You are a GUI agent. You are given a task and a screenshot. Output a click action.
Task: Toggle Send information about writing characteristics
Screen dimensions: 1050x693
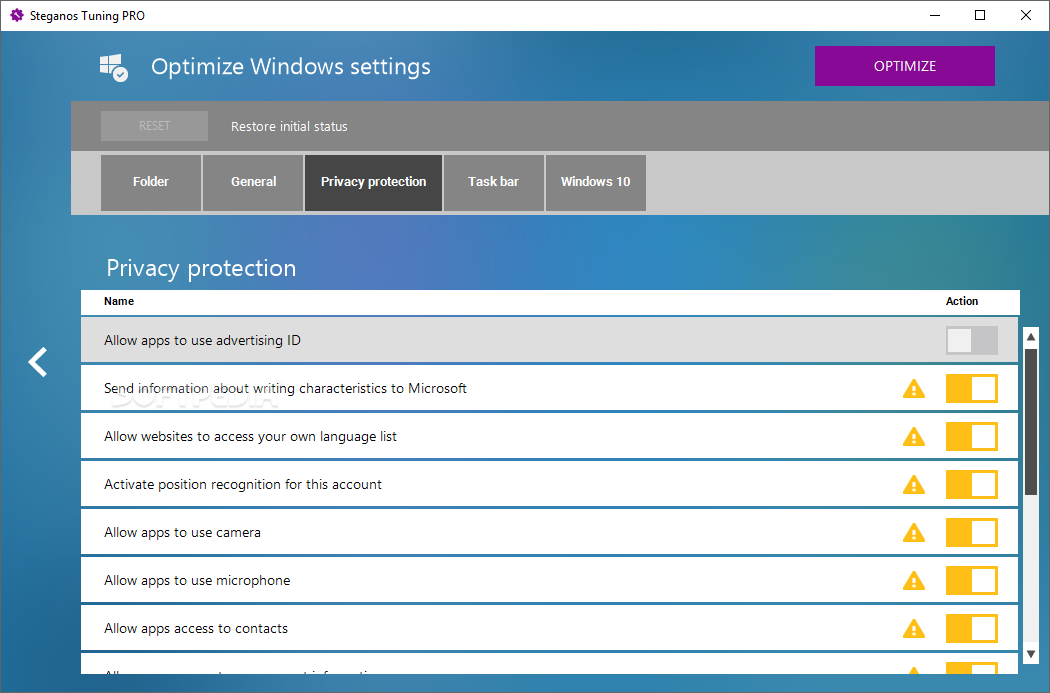[972, 388]
